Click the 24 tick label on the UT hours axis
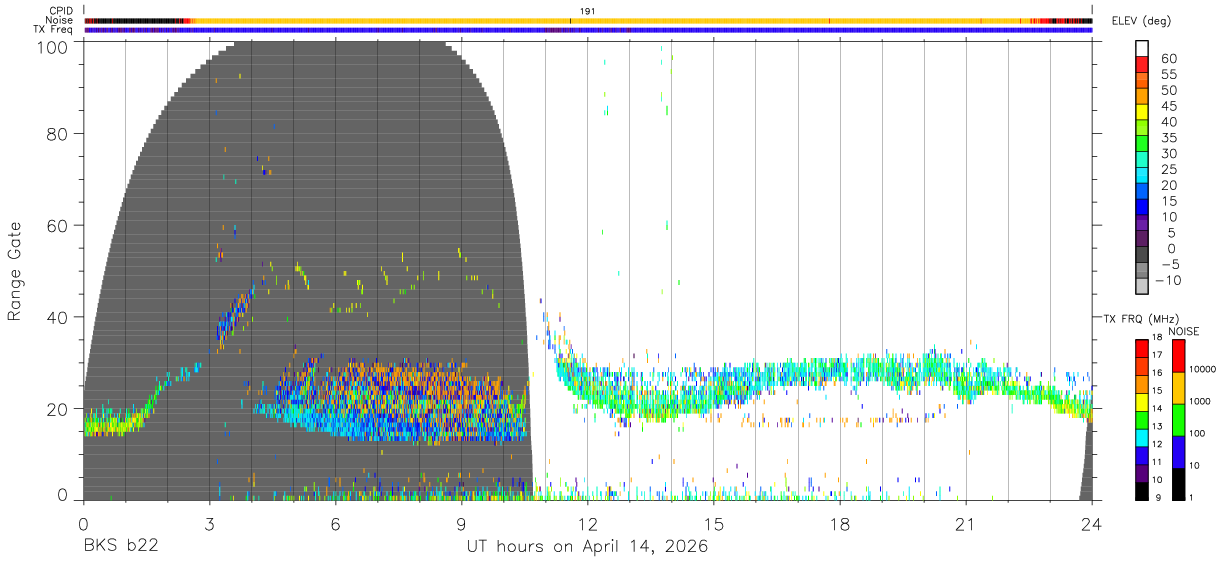The width and height of the screenshot is (1228, 567). tap(1092, 523)
